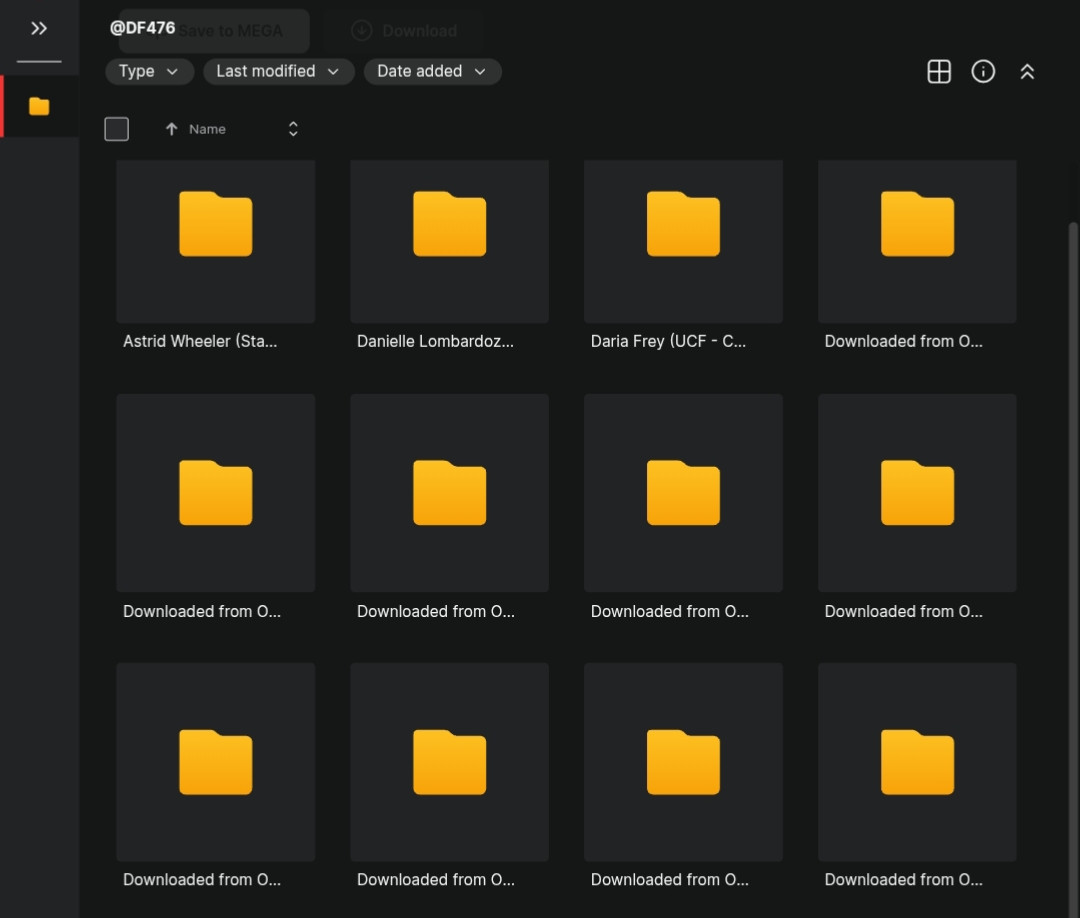Open the Last modified filter dropdown
The height and width of the screenshot is (918, 1080).
coord(278,71)
